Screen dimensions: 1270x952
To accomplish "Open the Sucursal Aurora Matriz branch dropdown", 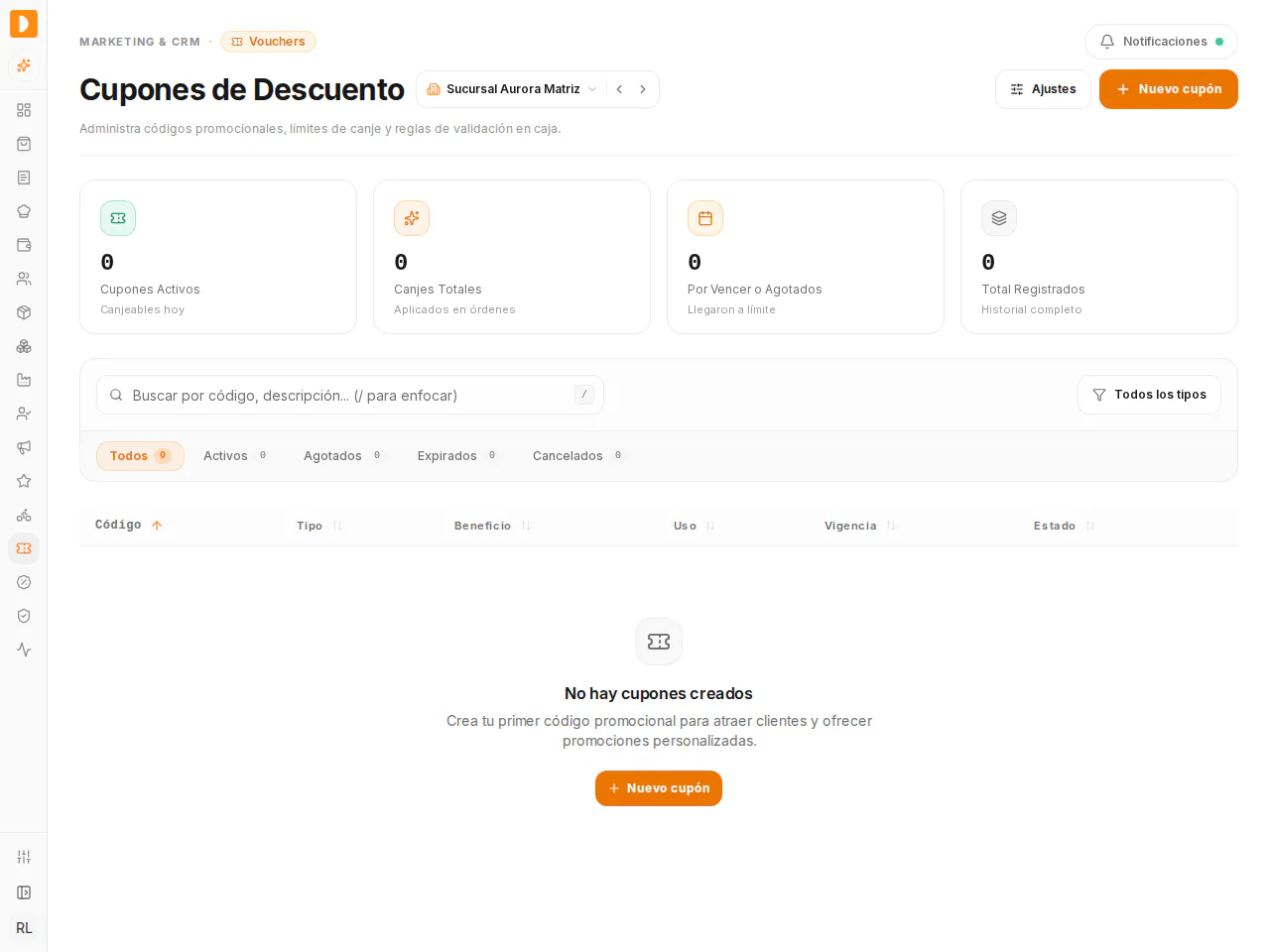I will (512, 89).
